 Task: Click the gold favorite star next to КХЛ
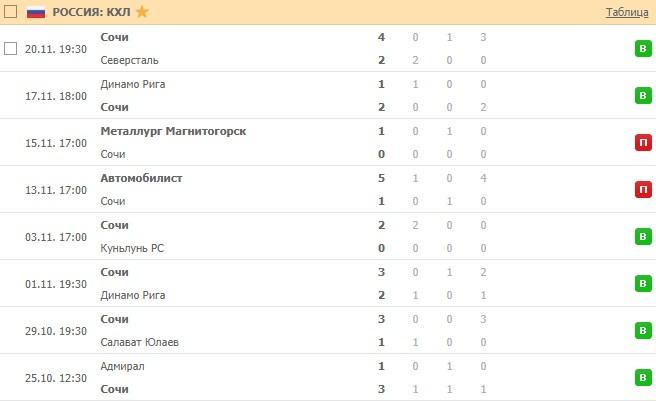pyautogui.click(x=142, y=12)
